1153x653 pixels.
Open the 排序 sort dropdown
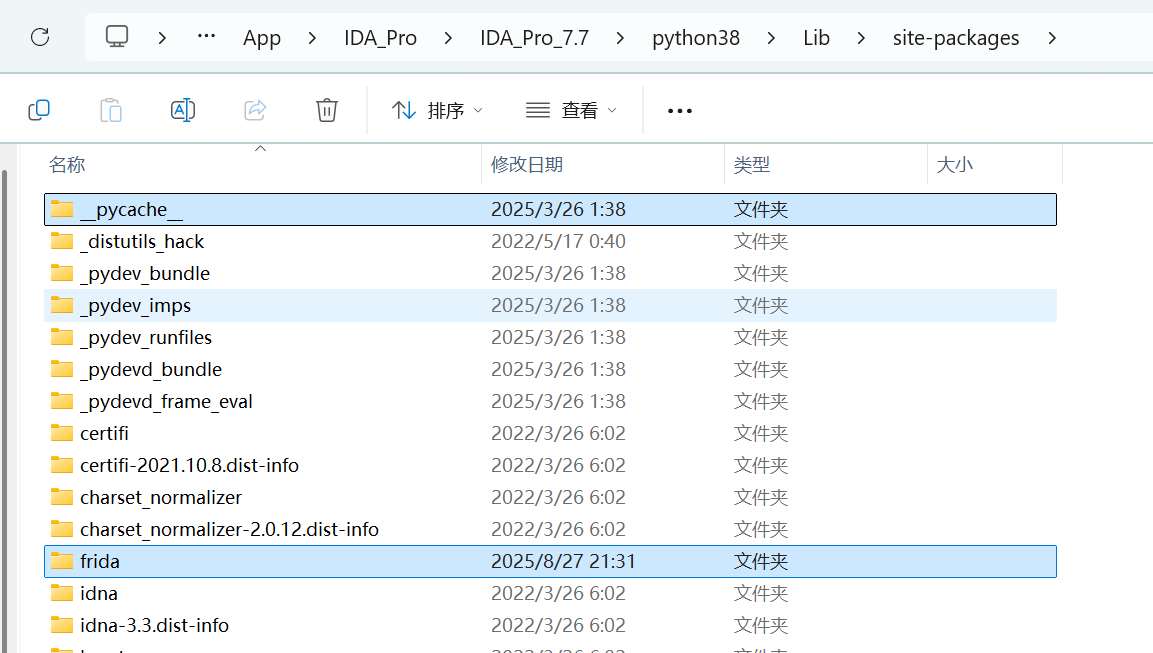point(437,110)
